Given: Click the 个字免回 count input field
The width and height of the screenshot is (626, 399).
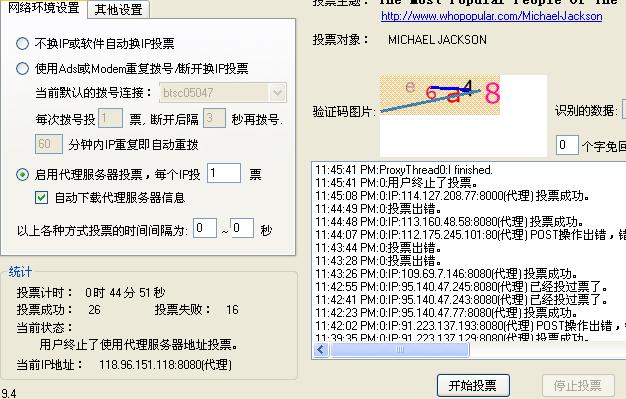Looking at the screenshot, I should coord(567,145).
